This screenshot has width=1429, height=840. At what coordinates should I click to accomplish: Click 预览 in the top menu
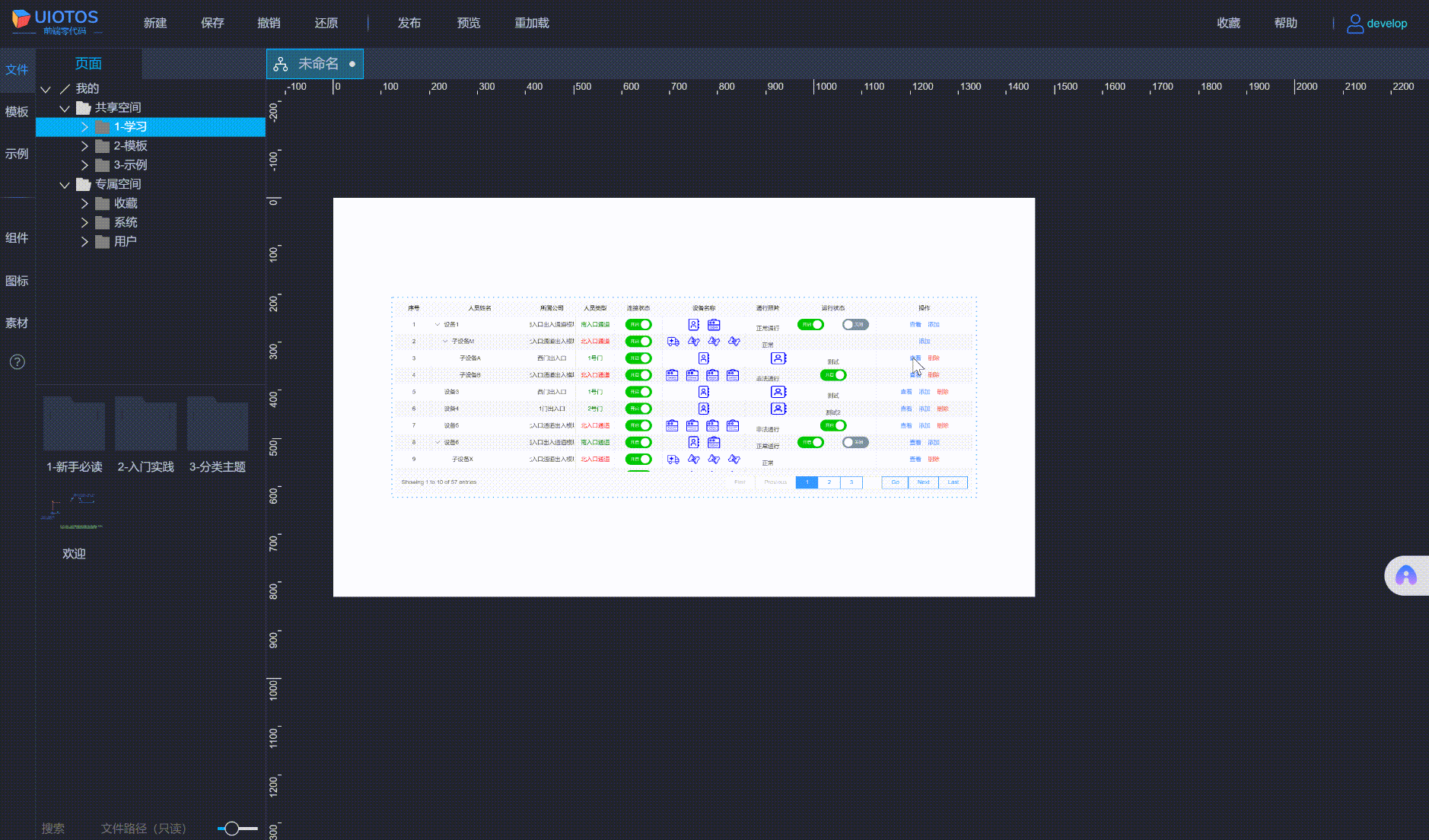[x=469, y=24]
